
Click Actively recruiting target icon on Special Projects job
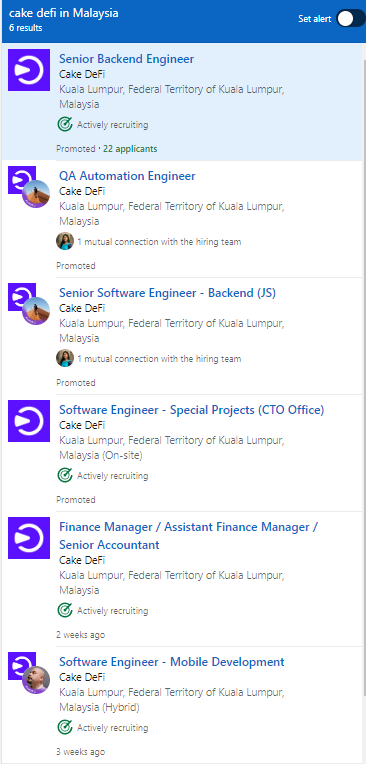(x=65, y=475)
